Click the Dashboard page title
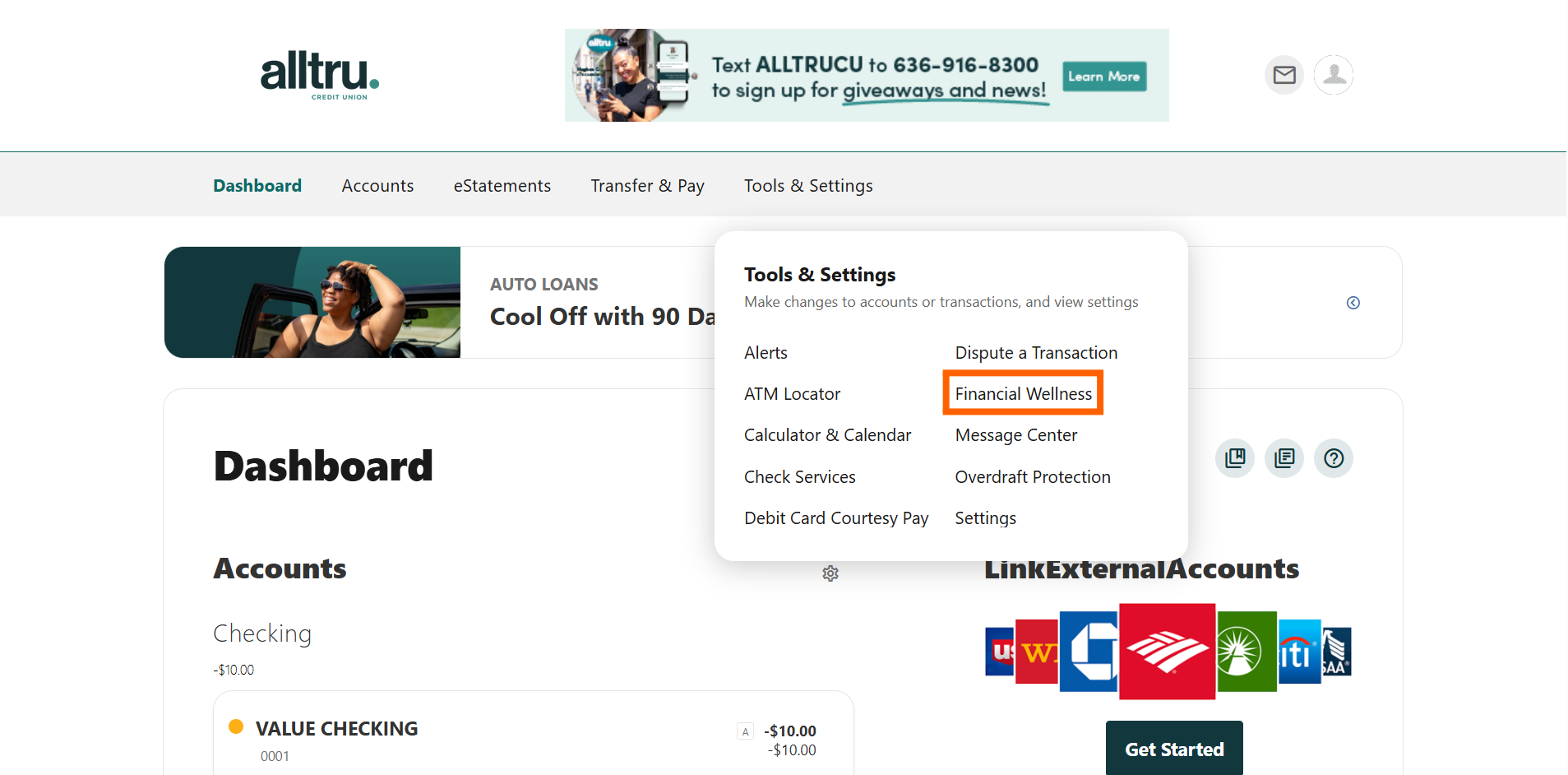Viewport: 1568px width, 775px height. [x=323, y=466]
